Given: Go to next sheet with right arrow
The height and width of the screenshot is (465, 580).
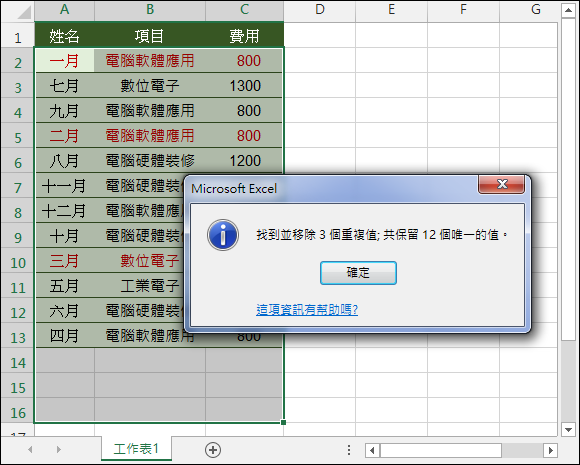Looking at the screenshot, I should click(58, 449).
